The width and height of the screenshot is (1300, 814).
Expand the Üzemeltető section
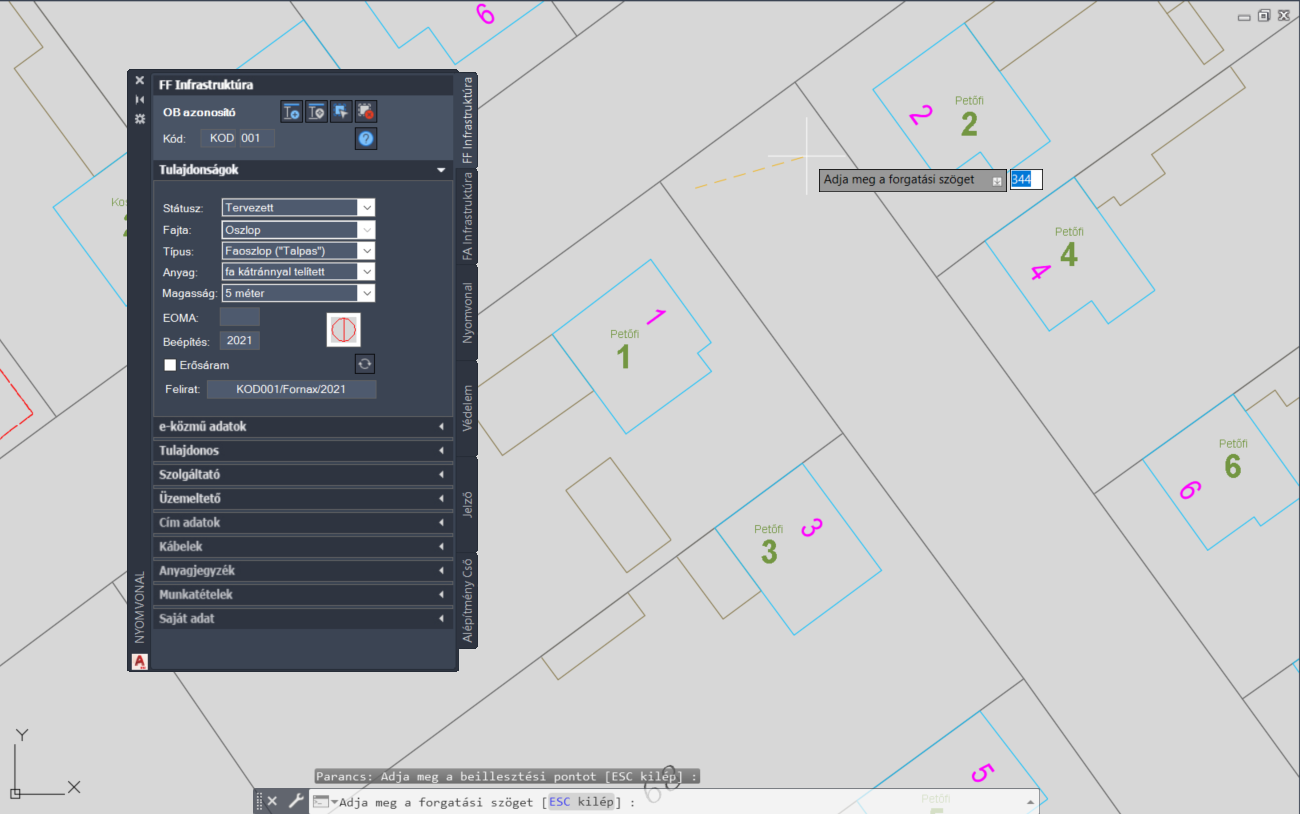click(302, 499)
